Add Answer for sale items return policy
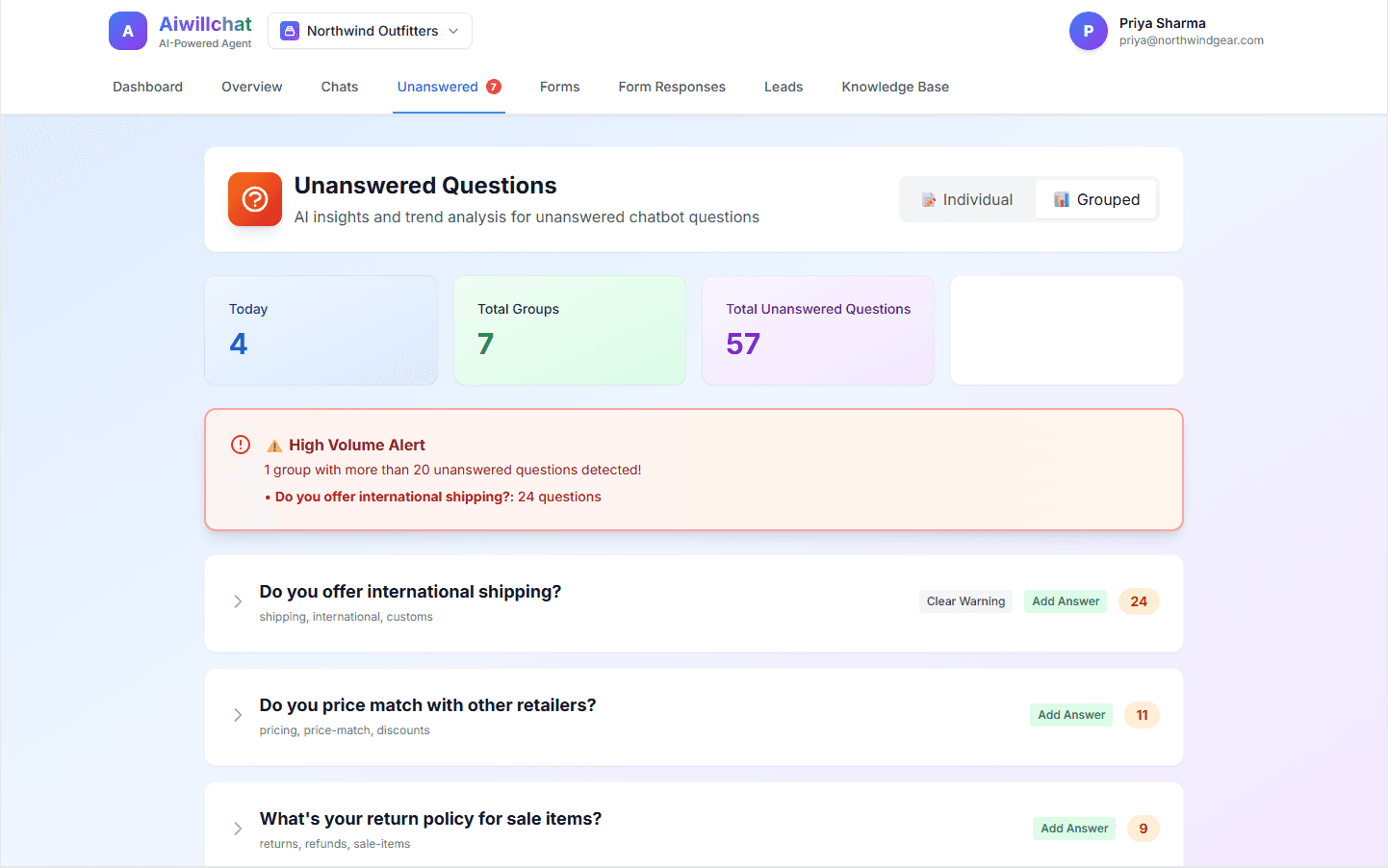 [x=1074, y=829]
